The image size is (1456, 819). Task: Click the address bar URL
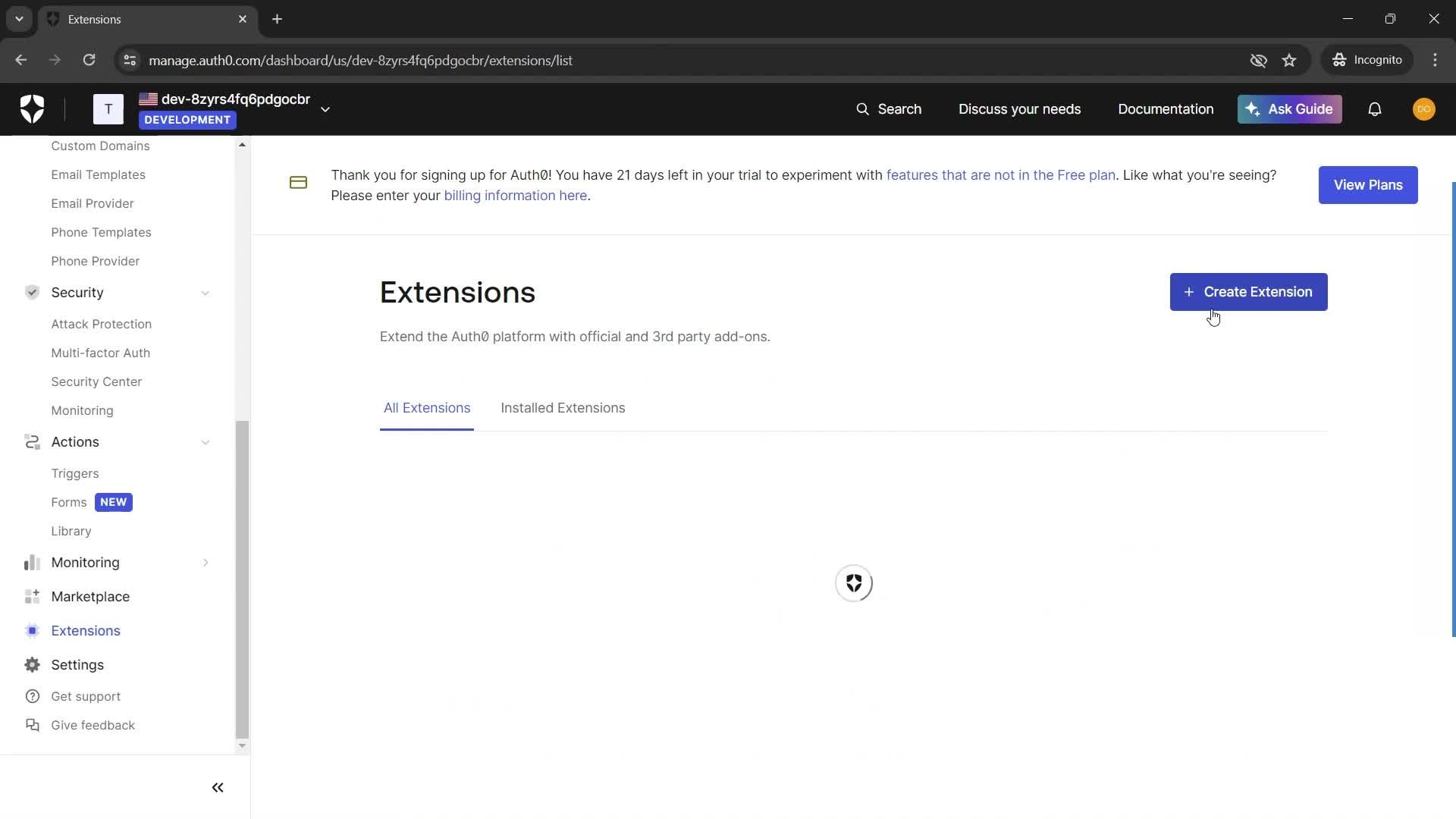pos(360,61)
